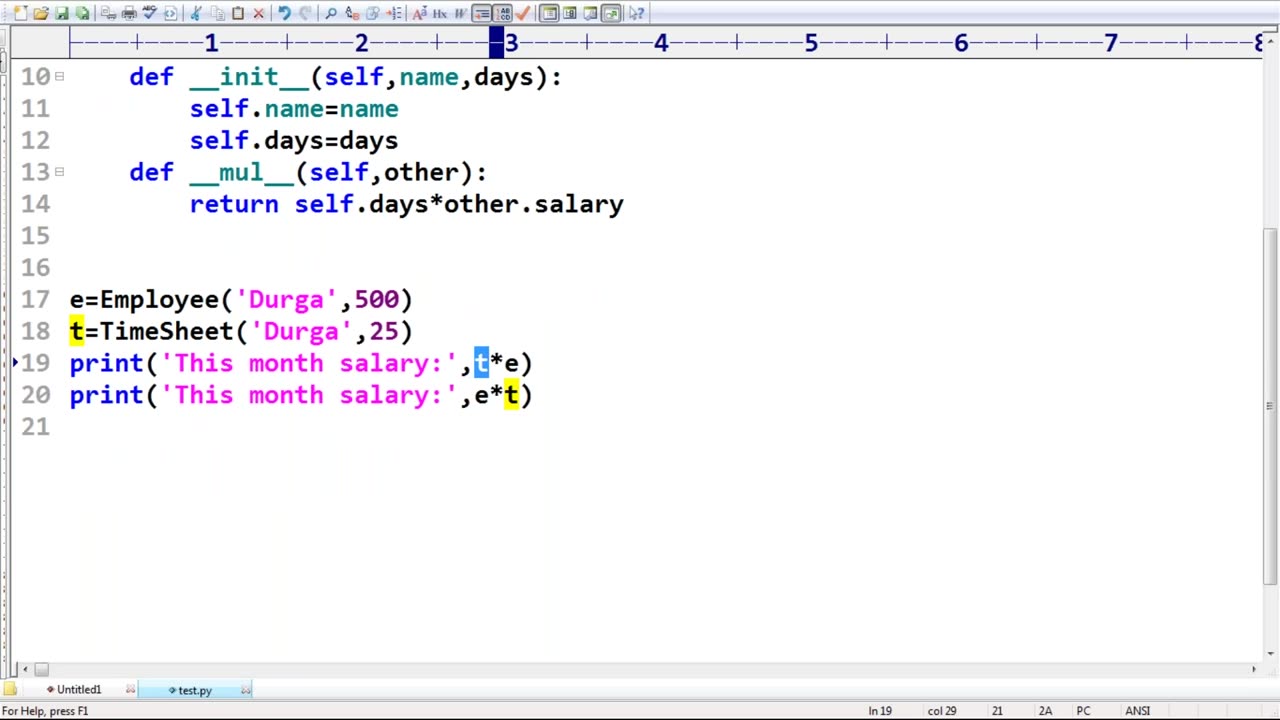Click the '2A' status bar value

(1045, 711)
